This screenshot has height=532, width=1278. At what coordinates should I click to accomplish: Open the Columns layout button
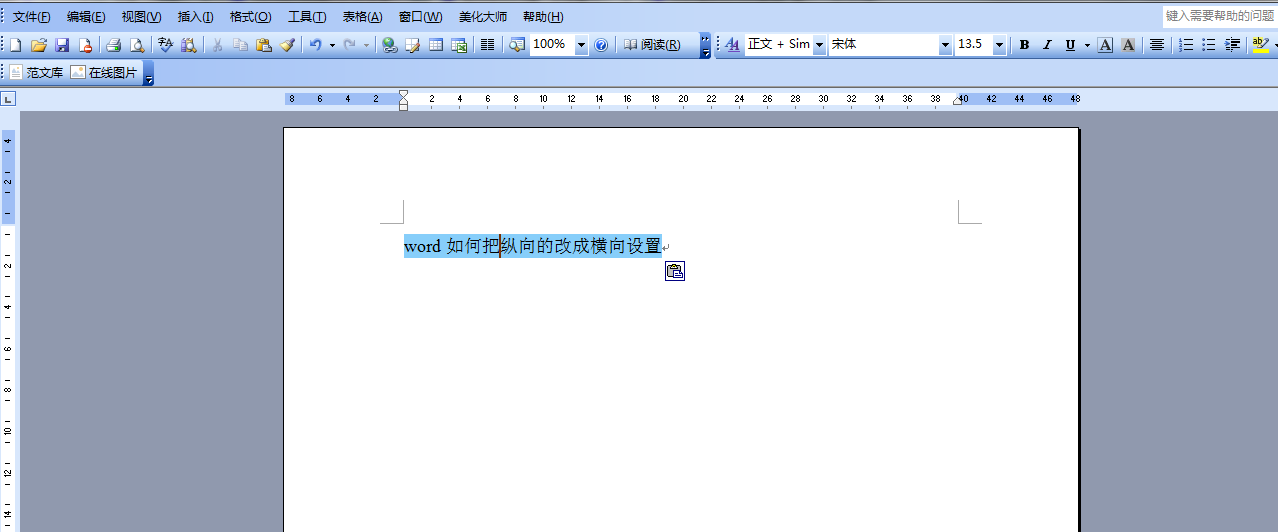487,45
